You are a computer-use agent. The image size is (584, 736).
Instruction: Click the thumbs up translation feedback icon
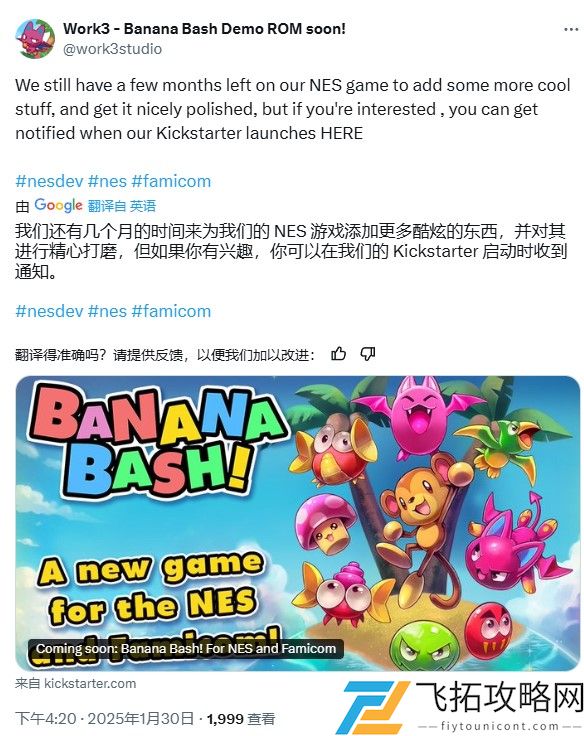tap(338, 354)
